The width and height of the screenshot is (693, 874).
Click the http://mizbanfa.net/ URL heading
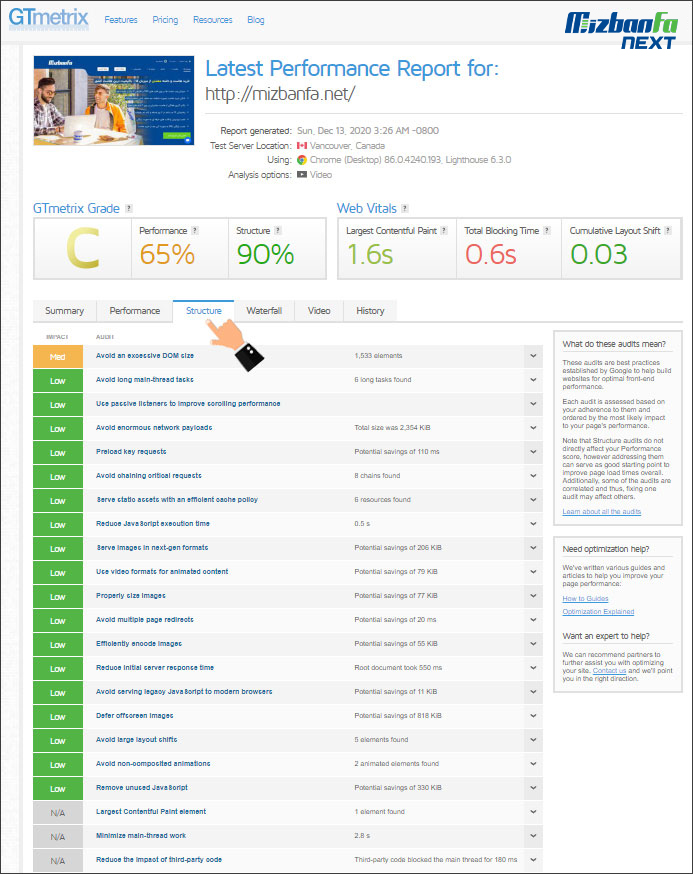280,94
